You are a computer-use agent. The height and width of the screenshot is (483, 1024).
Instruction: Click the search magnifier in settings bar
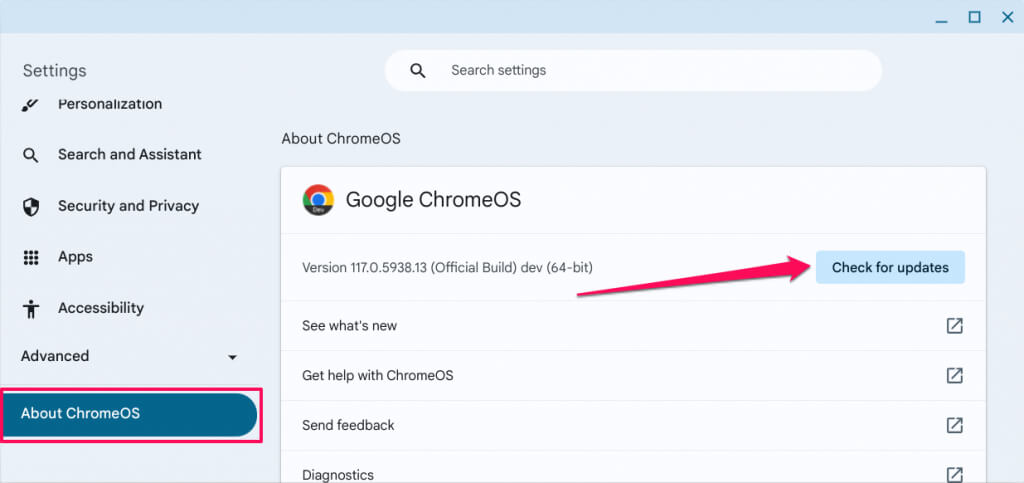[418, 71]
